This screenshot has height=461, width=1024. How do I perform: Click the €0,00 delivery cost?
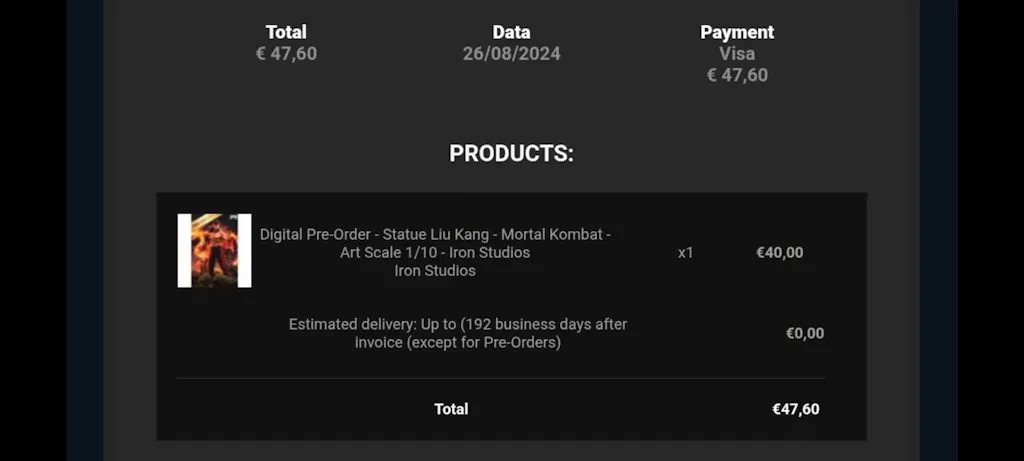pos(804,333)
